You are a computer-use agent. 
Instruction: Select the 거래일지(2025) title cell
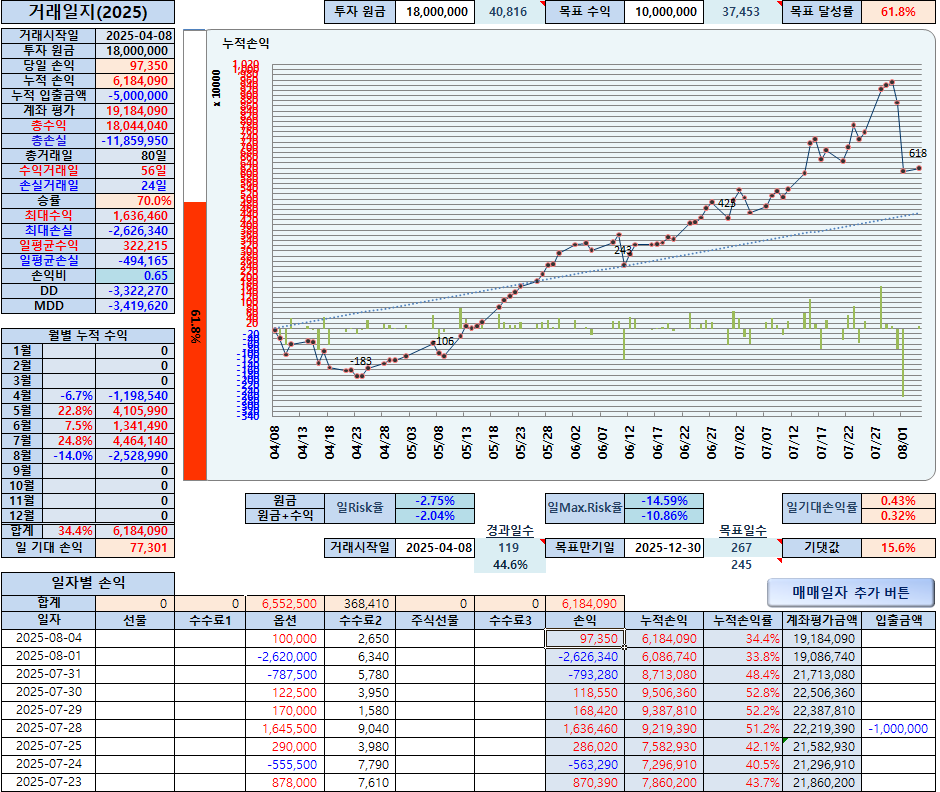[88, 12]
